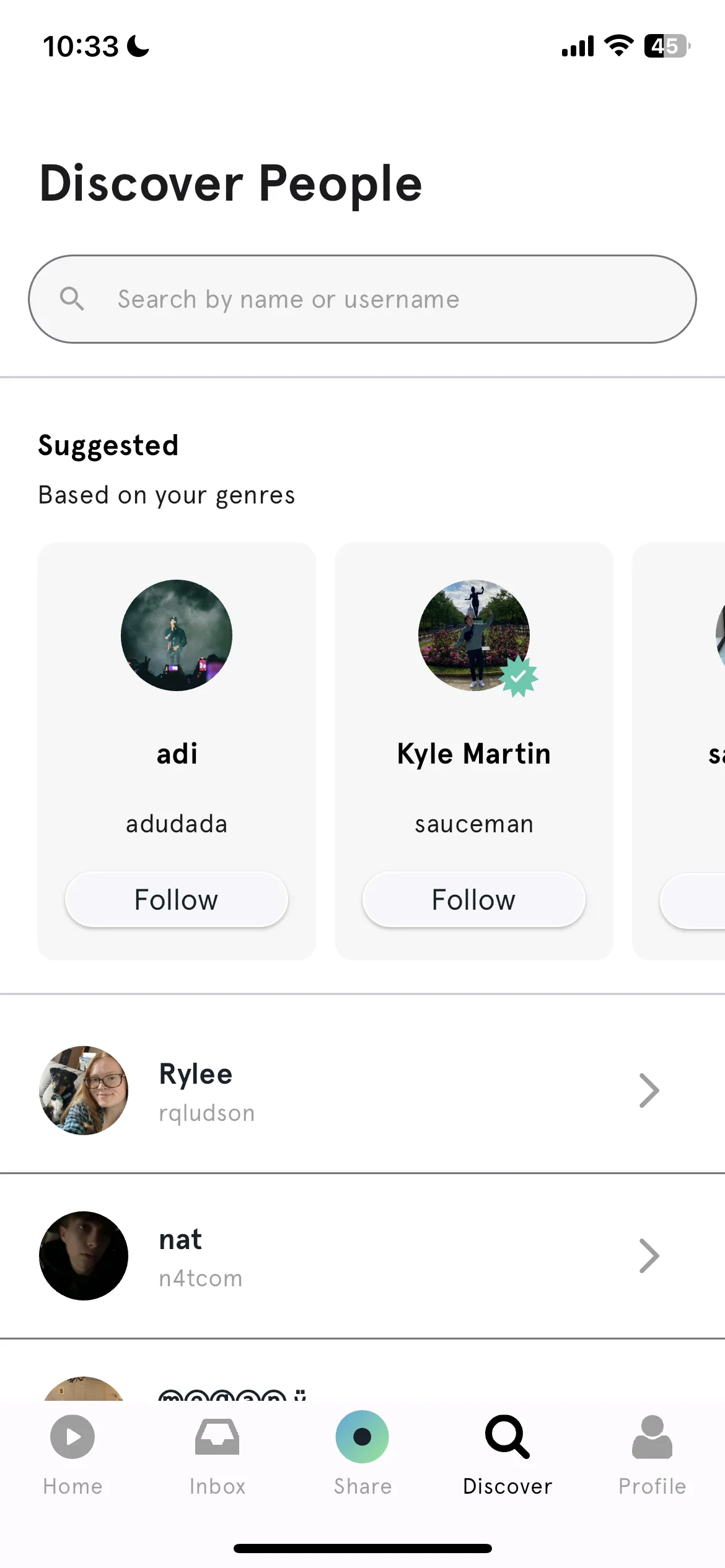Open the Profile person tab
This screenshot has width=725, height=1568.
[652, 1437]
